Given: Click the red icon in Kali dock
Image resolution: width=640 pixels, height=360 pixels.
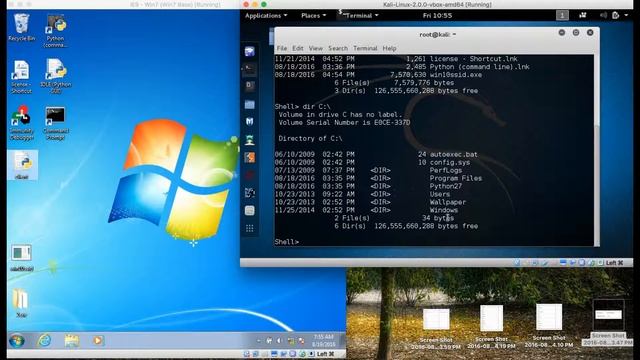Looking at the screenshot, I should [250, 175].
